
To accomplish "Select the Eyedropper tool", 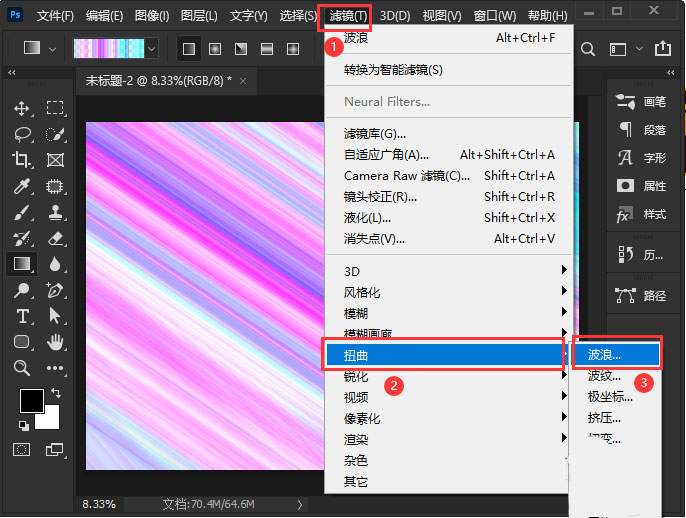I will pyautogui.click(x=21, y=186).
